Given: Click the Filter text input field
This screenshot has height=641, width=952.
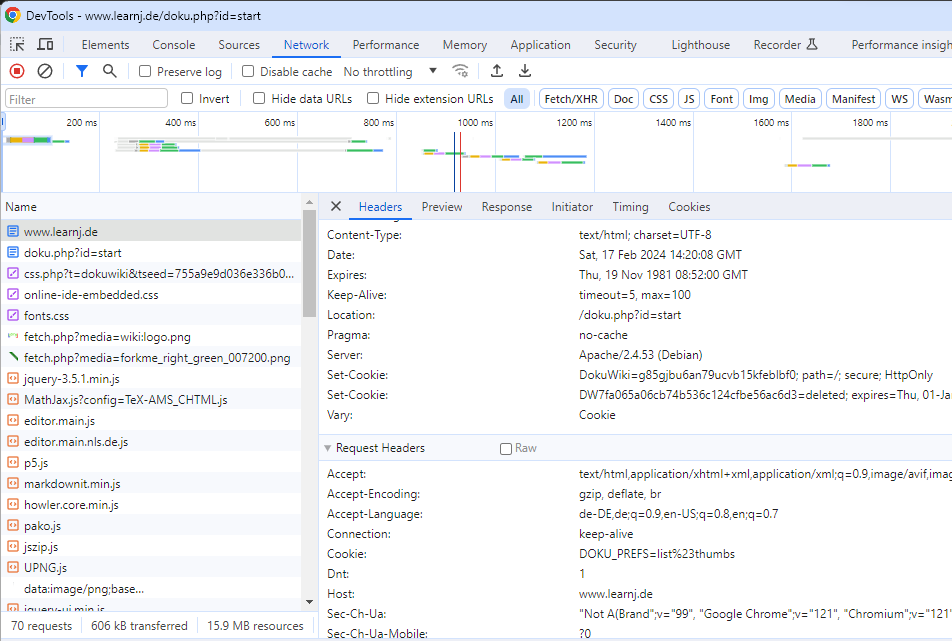Looking at the screenshot, I should pos(87,99).
